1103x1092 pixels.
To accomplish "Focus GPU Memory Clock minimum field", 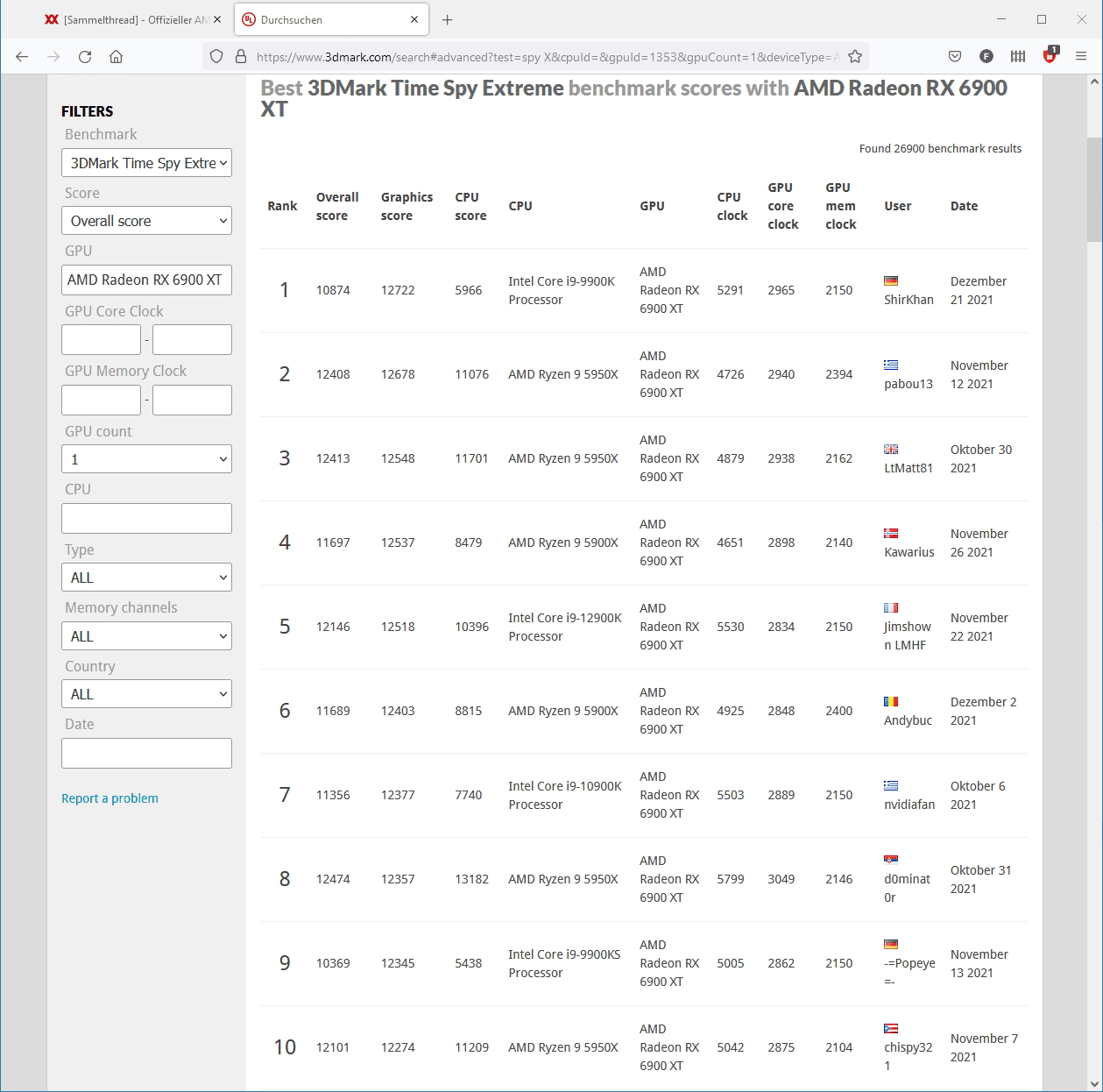I will tap(101, 401).
